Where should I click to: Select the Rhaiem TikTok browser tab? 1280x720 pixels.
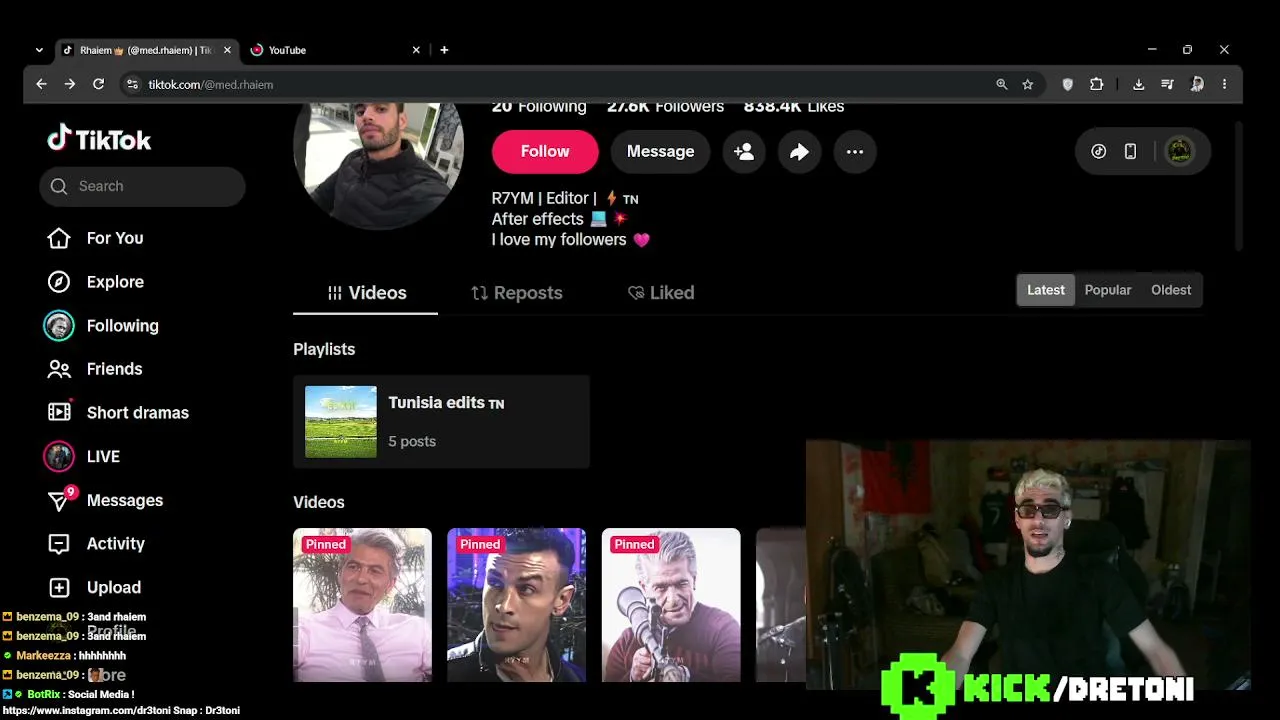coord(147,50)
